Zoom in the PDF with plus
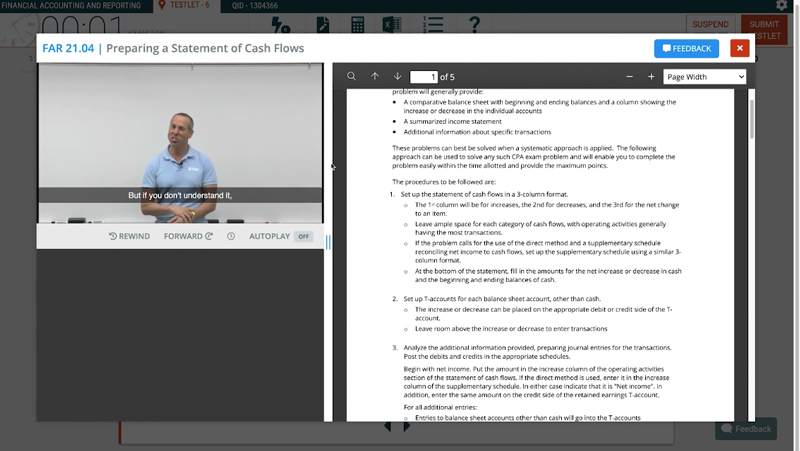This screenshot has height=451, width=800. (x=651, y=77)
